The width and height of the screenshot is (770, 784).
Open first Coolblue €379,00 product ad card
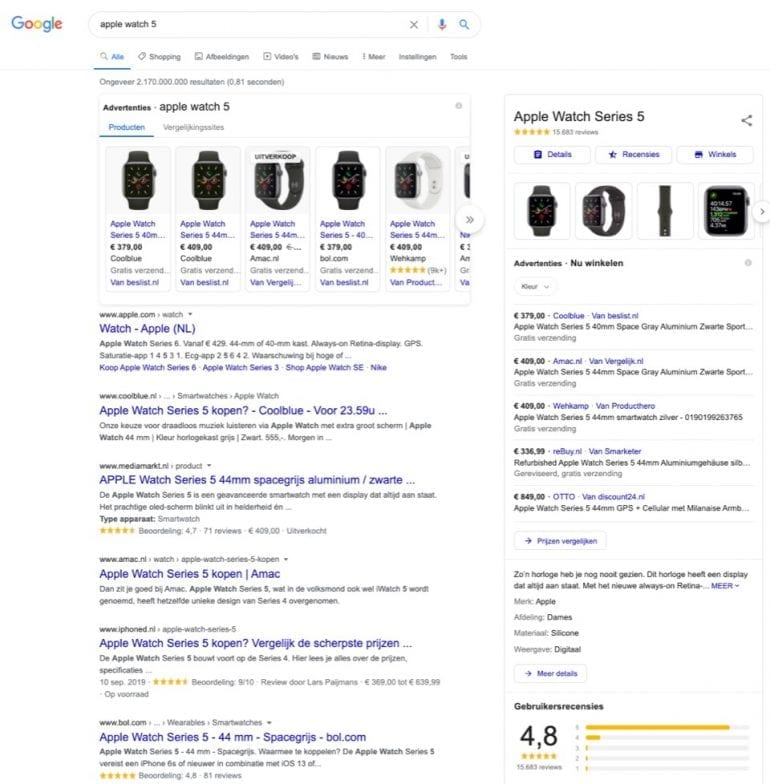point(138,218)
